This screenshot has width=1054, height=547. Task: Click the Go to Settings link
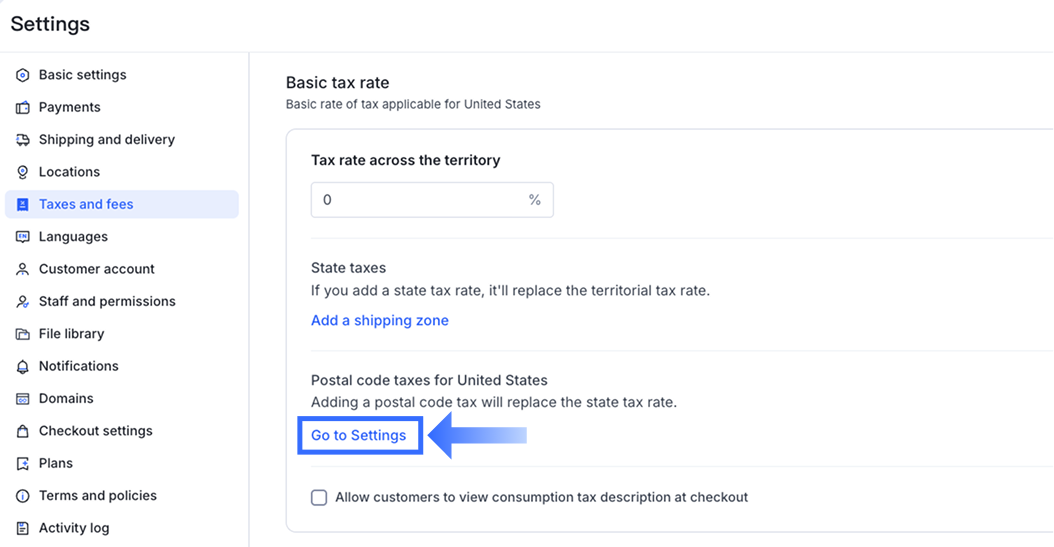359,435
